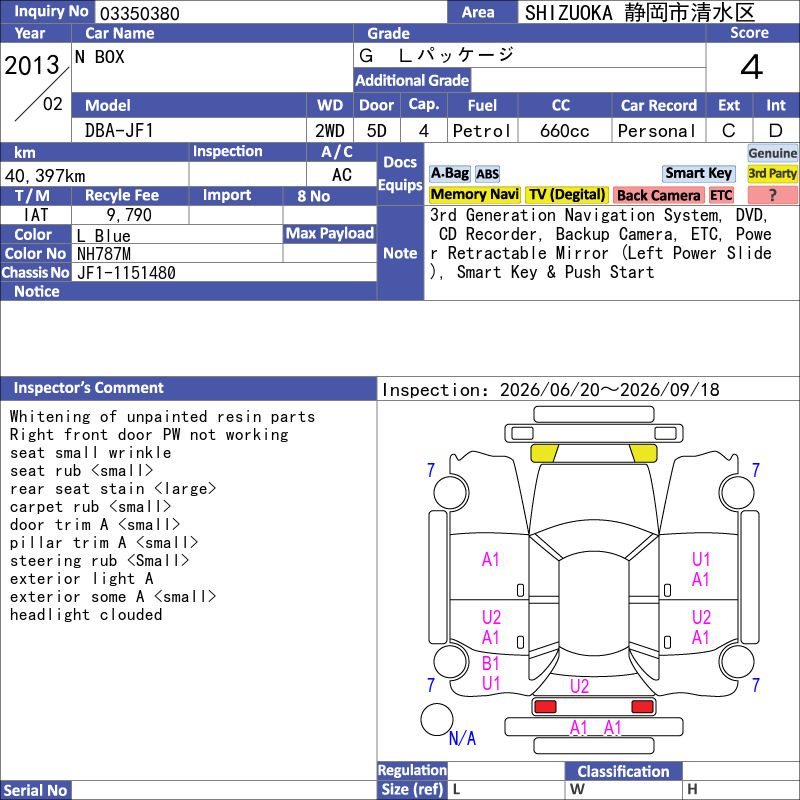Click comment 'Whitening of unpainted resin parts'

click(x=162, y=416)
